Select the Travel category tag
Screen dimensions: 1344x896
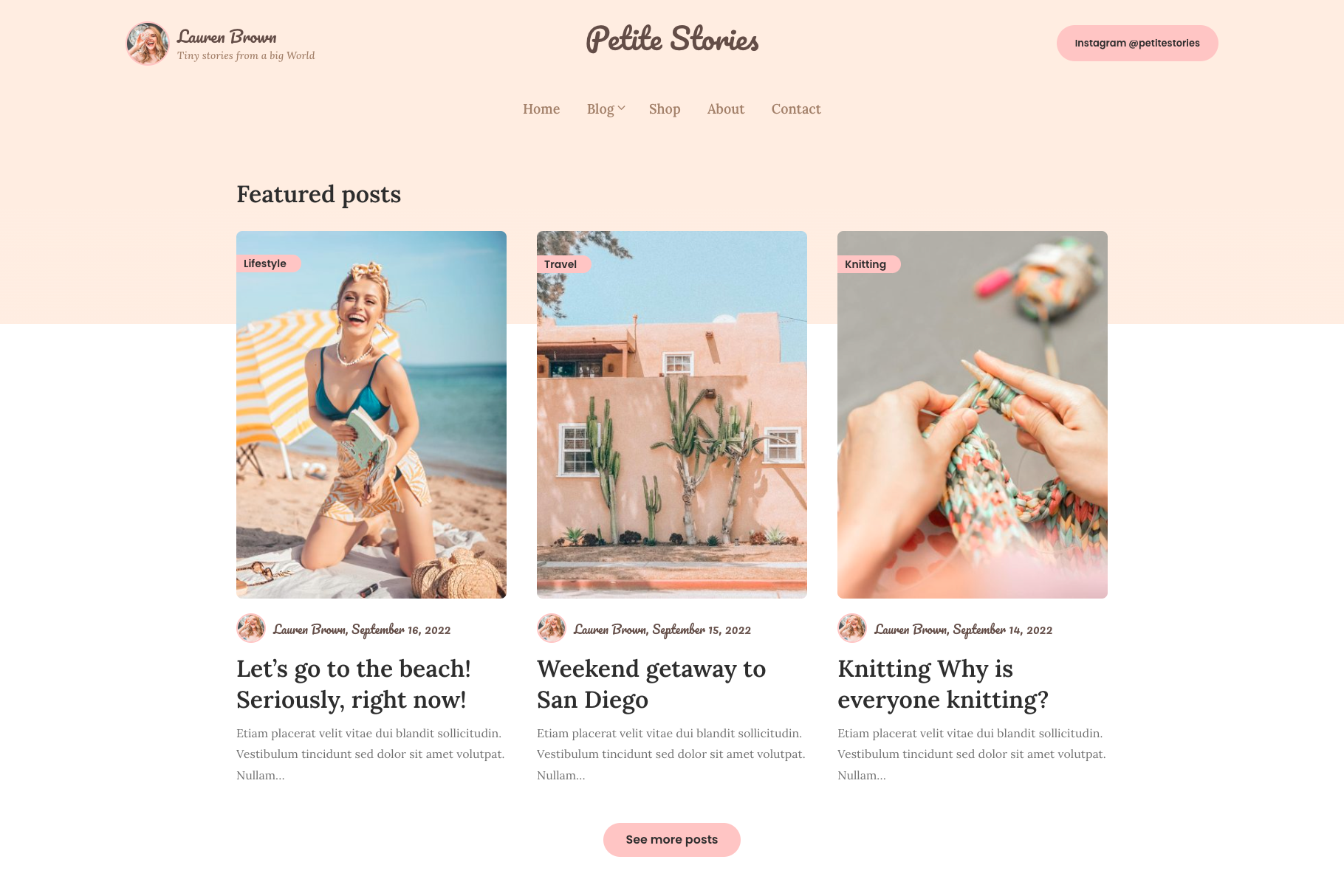tap(563, 264)
